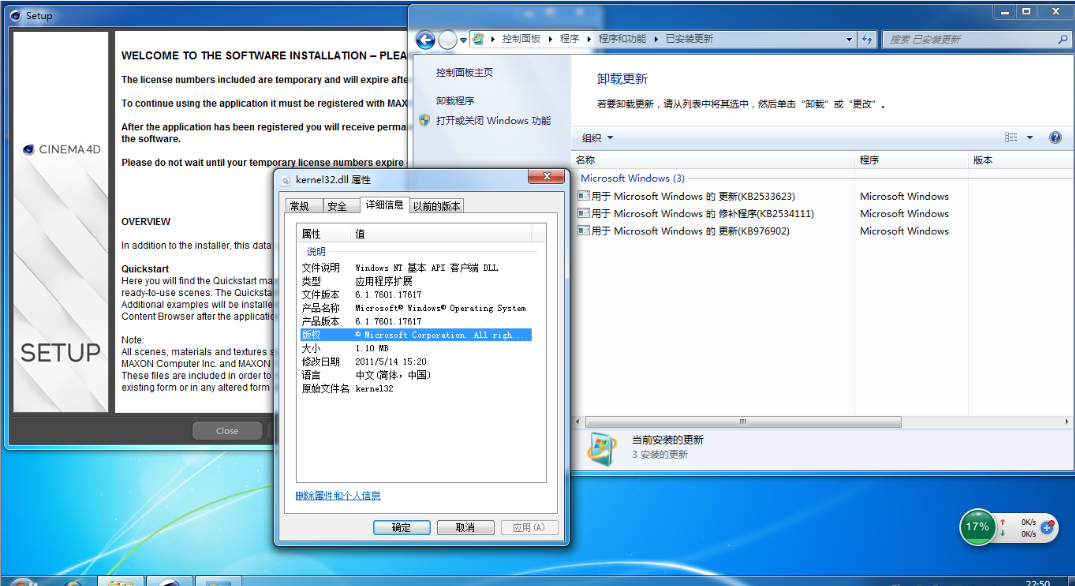
Task: Click the back navigation arrow in Control Panel
Action: (424, 37)
